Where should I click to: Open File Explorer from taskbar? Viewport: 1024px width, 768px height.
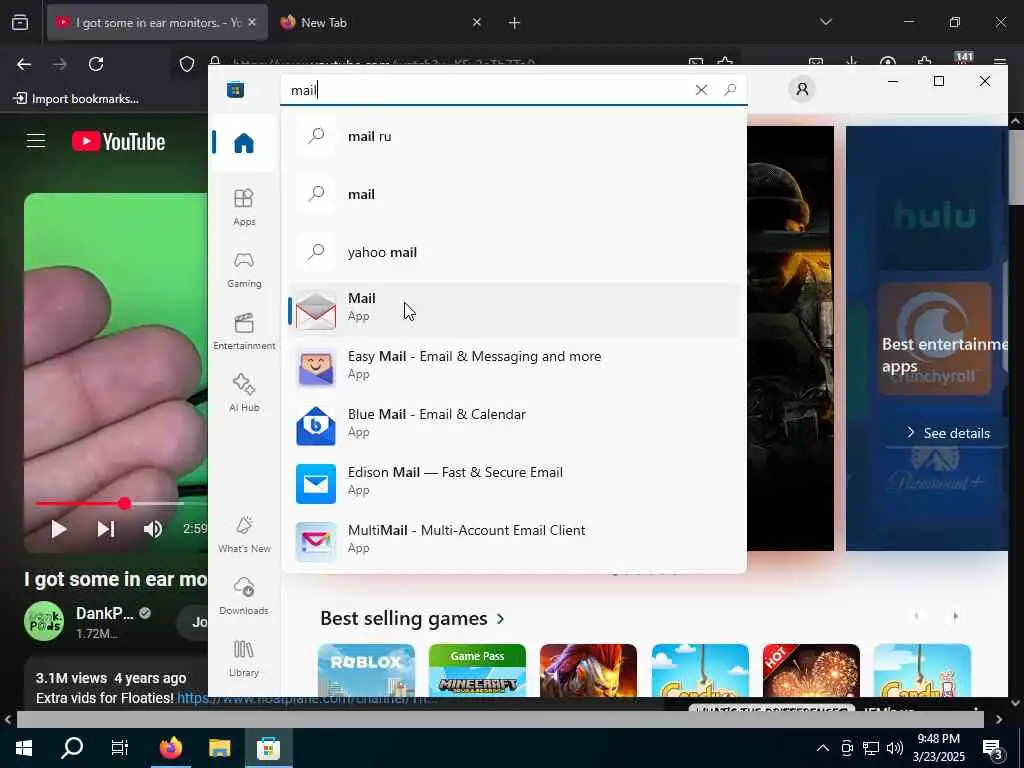[x=219, y=748]
